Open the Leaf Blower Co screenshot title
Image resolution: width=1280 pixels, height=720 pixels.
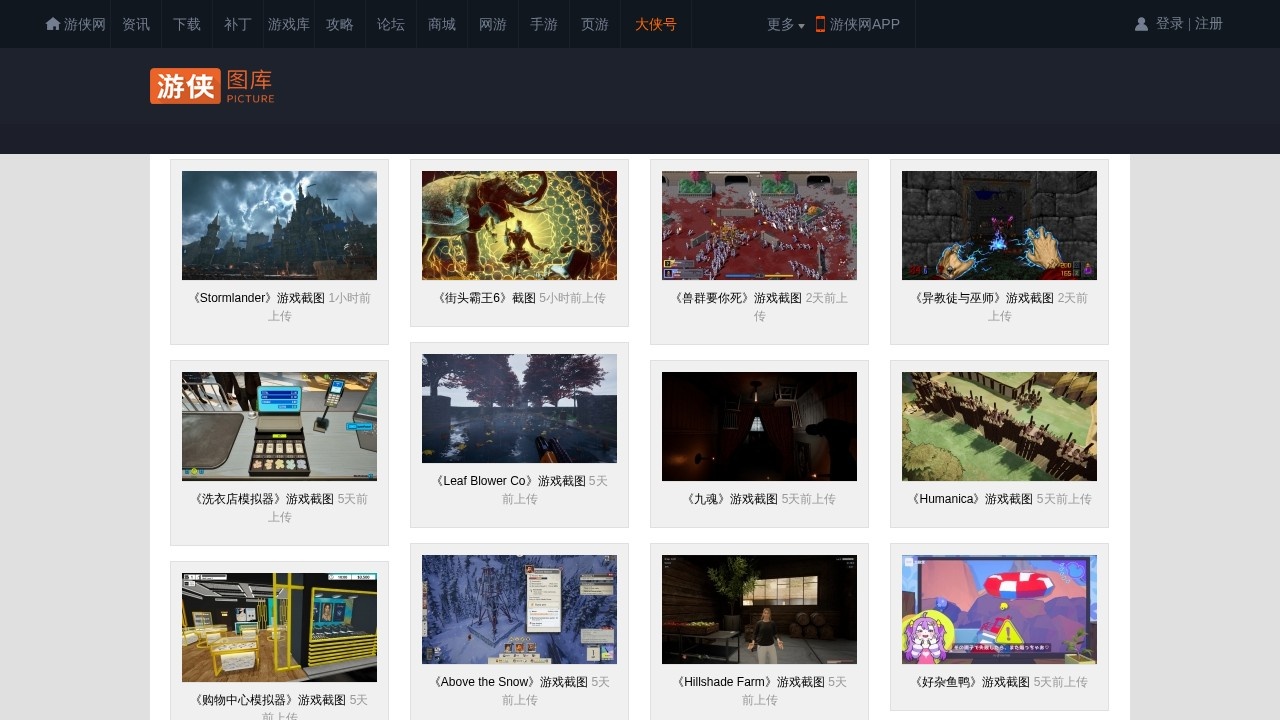pyautogui.click(x=508, y=481)
